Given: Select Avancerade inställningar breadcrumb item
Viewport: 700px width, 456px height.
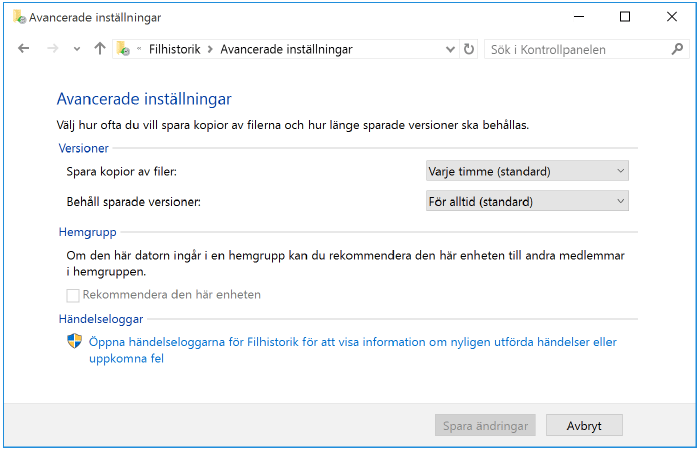Looking at the screenshot, I should tap(286, 49).
